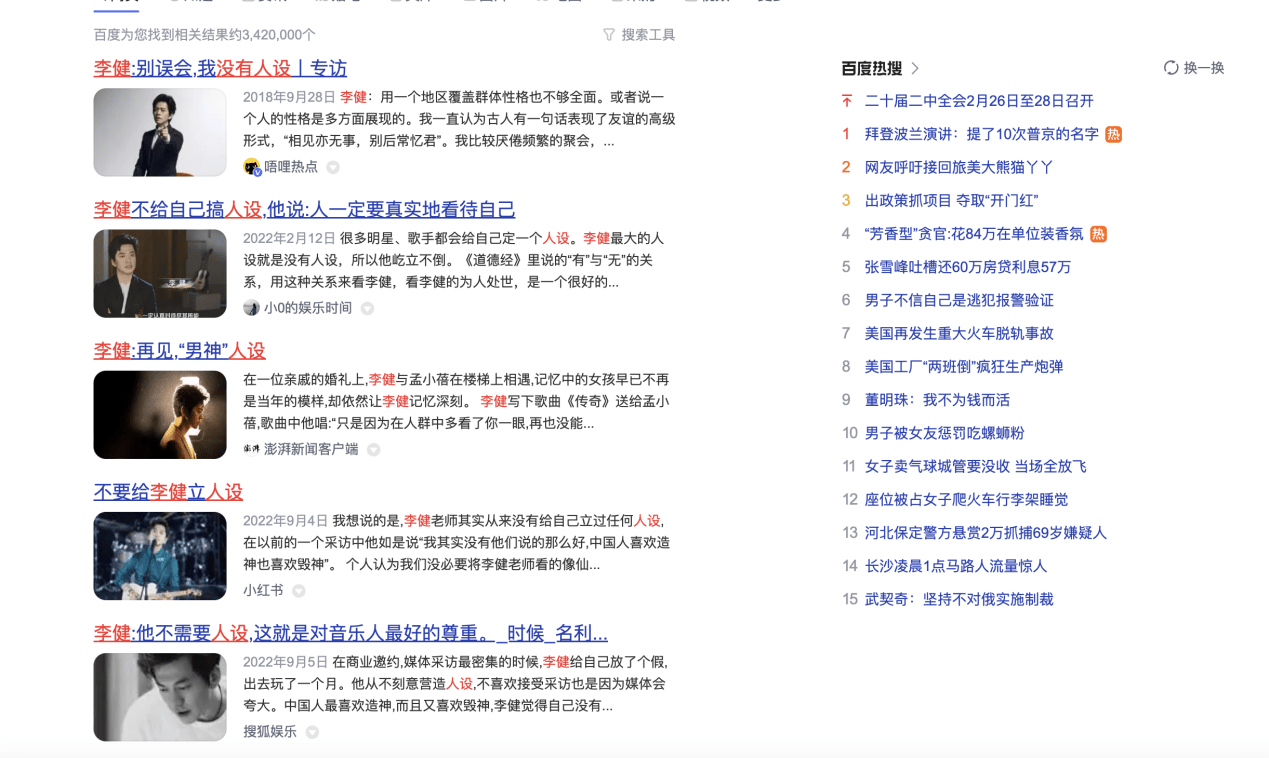Open hot search 出政策抓项目 夺取"开门红"
This screenshot has width=1269, height=758.
[x=951, y=200]
